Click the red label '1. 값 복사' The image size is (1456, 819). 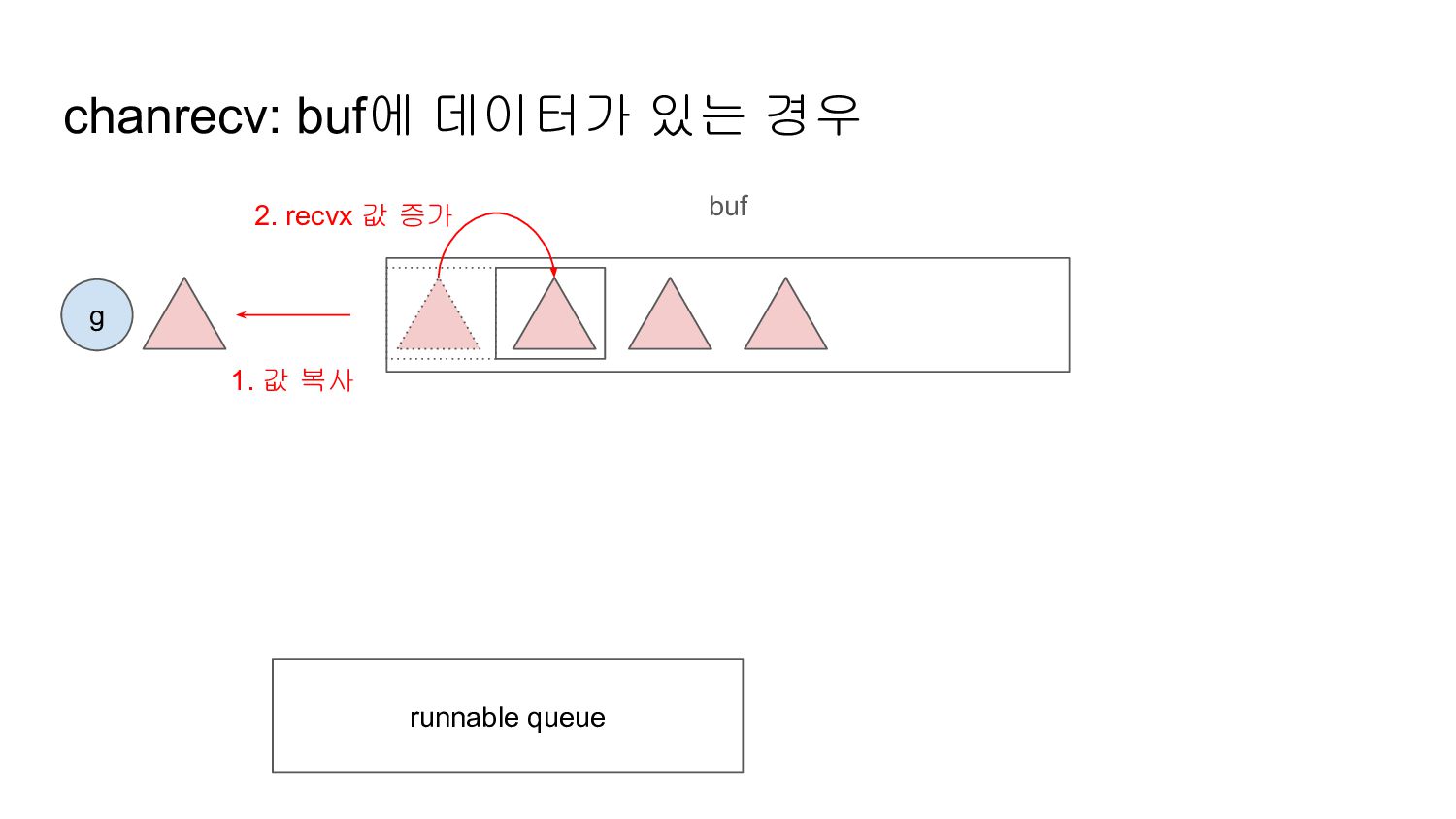pyautogui.click(x=292, y=379)
